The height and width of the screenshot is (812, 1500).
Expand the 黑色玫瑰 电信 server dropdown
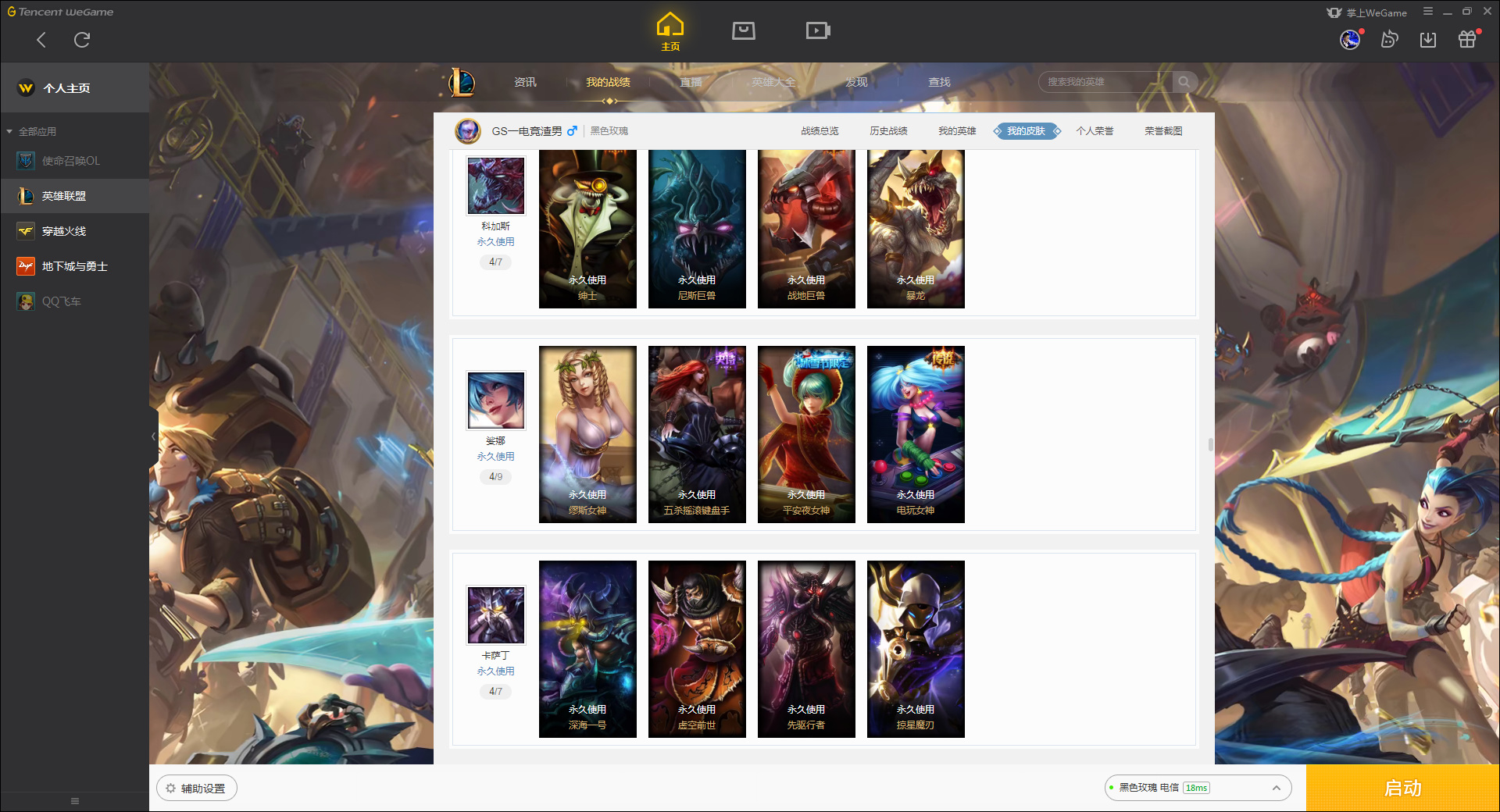point(1198,788)
